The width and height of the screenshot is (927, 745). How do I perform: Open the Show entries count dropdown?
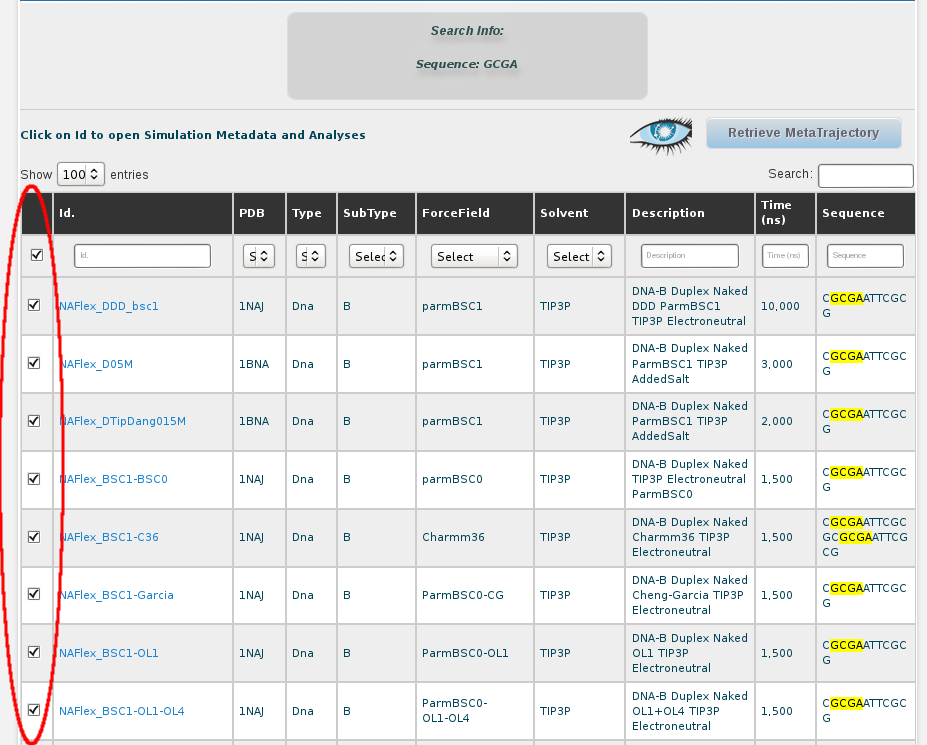pyautogui.click(x=81, y=174)
